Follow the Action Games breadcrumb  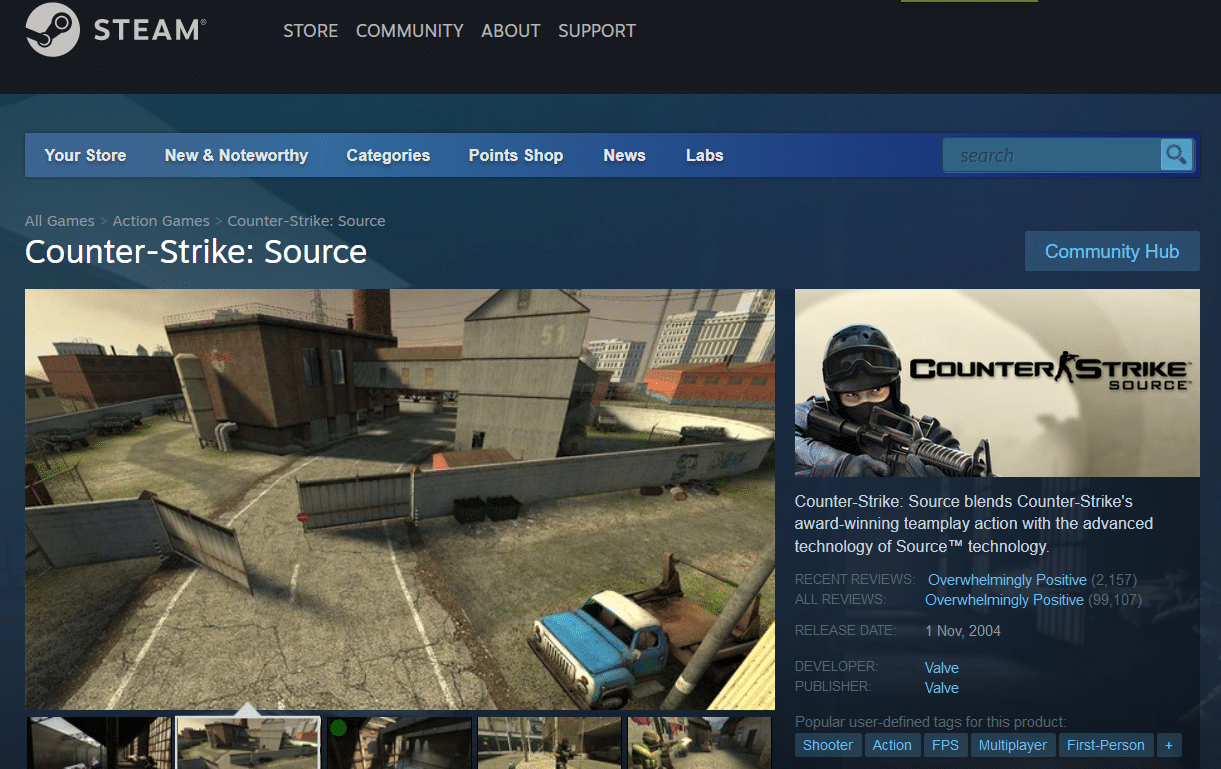pyautogui.click(x=161, y=221)
